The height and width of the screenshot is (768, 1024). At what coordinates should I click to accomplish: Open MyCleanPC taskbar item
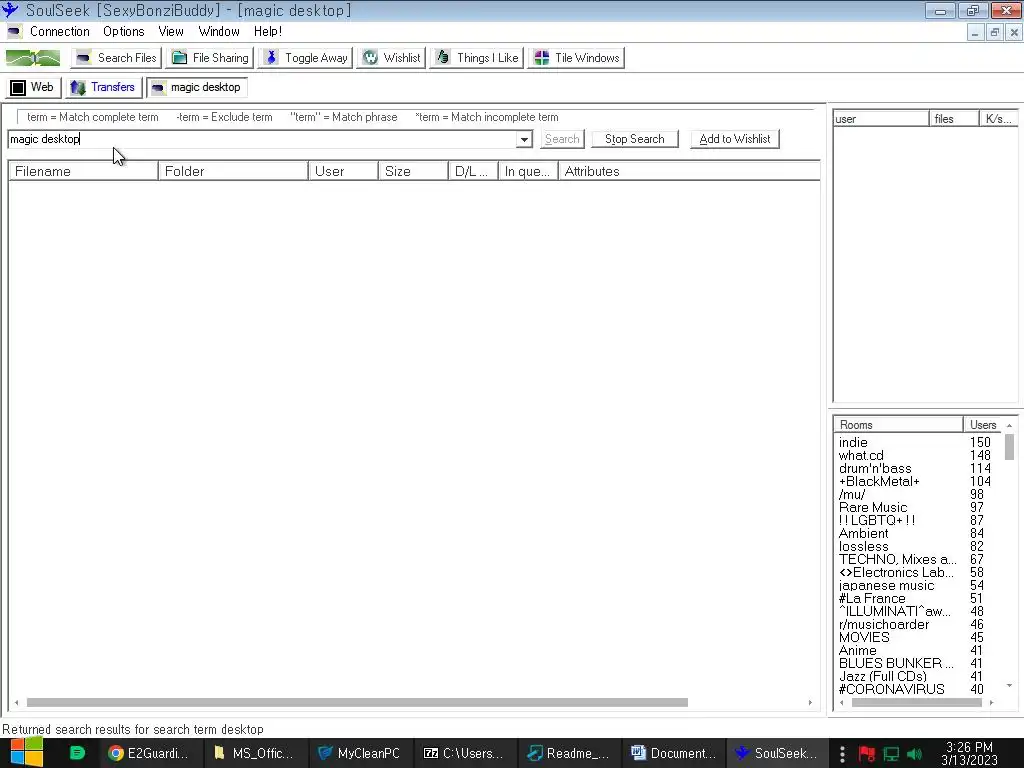(359, 753)
